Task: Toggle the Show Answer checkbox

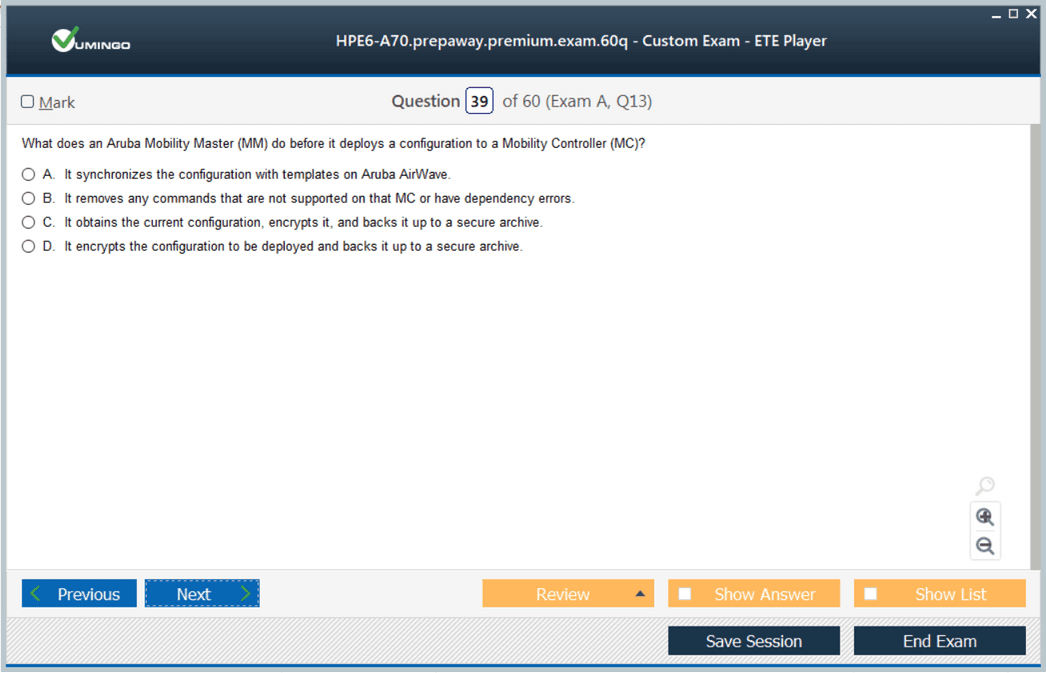Action: [x=685, y=594]
